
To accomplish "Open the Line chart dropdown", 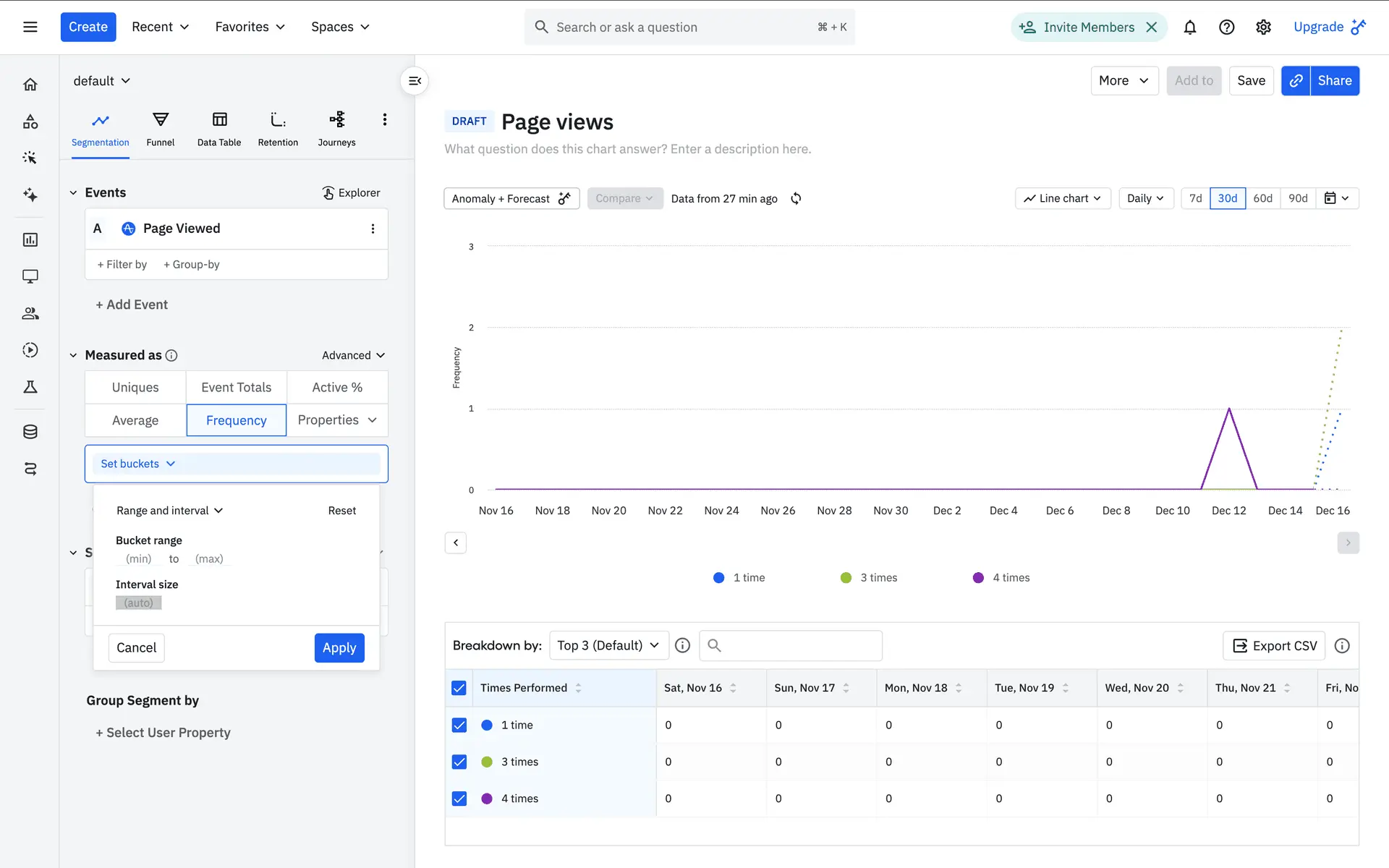I will [1062, 198].
